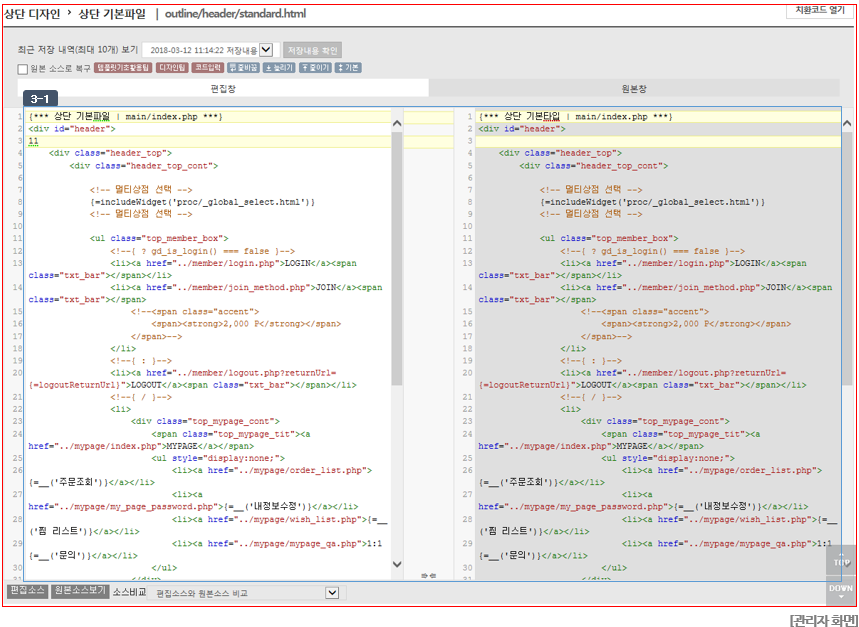Click the 소스비교 label
This screenshot has width=859, height=627.
[x=129, y=592]
